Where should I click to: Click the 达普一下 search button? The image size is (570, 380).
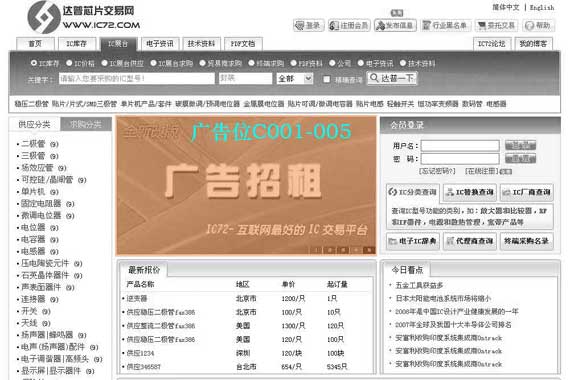[x=392, y=78]
